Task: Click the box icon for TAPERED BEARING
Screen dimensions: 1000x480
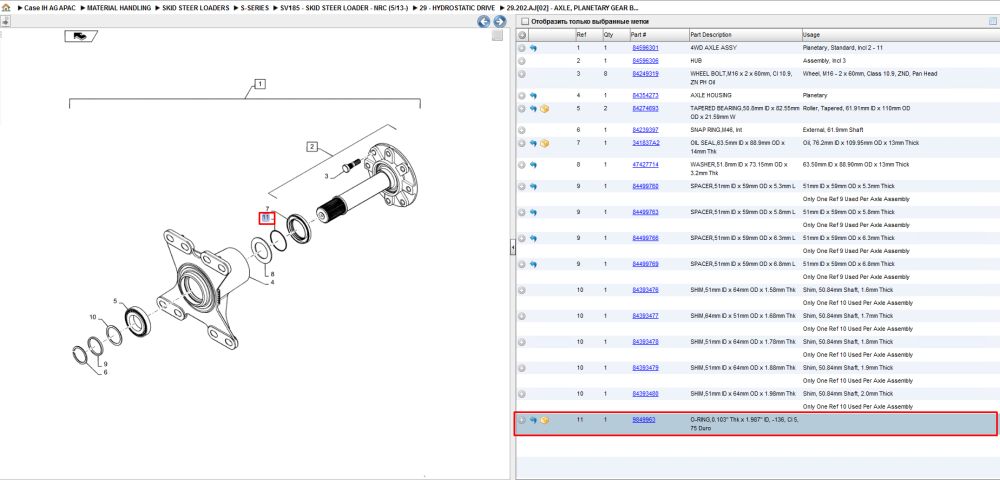Action: click(x=545, y=109)
